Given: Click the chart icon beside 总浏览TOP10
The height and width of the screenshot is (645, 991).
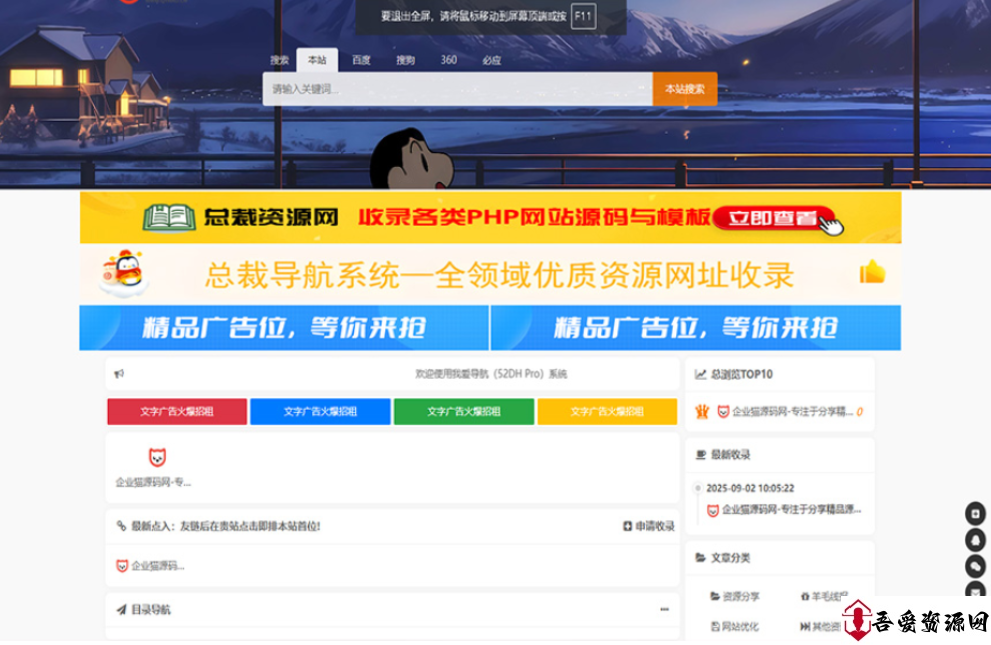Looking at the screenshot, I should [x=700, y=375].
